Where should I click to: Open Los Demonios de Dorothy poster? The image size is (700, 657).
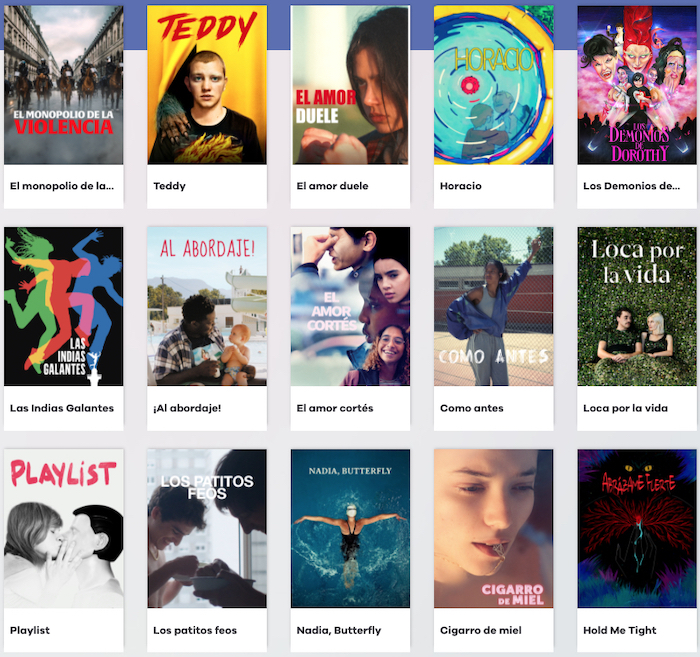637,85
